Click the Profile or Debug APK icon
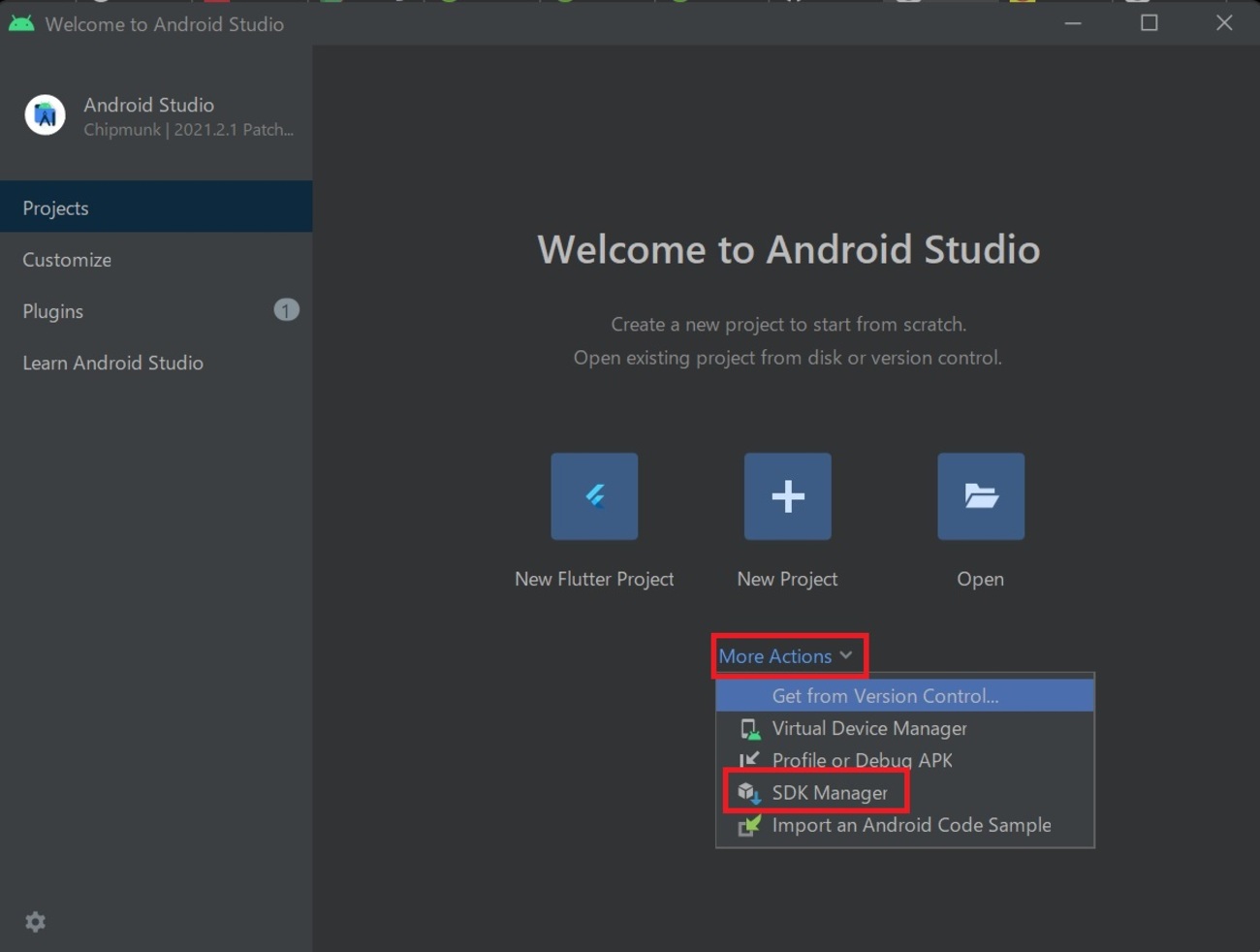This screenshot has width=1260, height=952. 749,761
